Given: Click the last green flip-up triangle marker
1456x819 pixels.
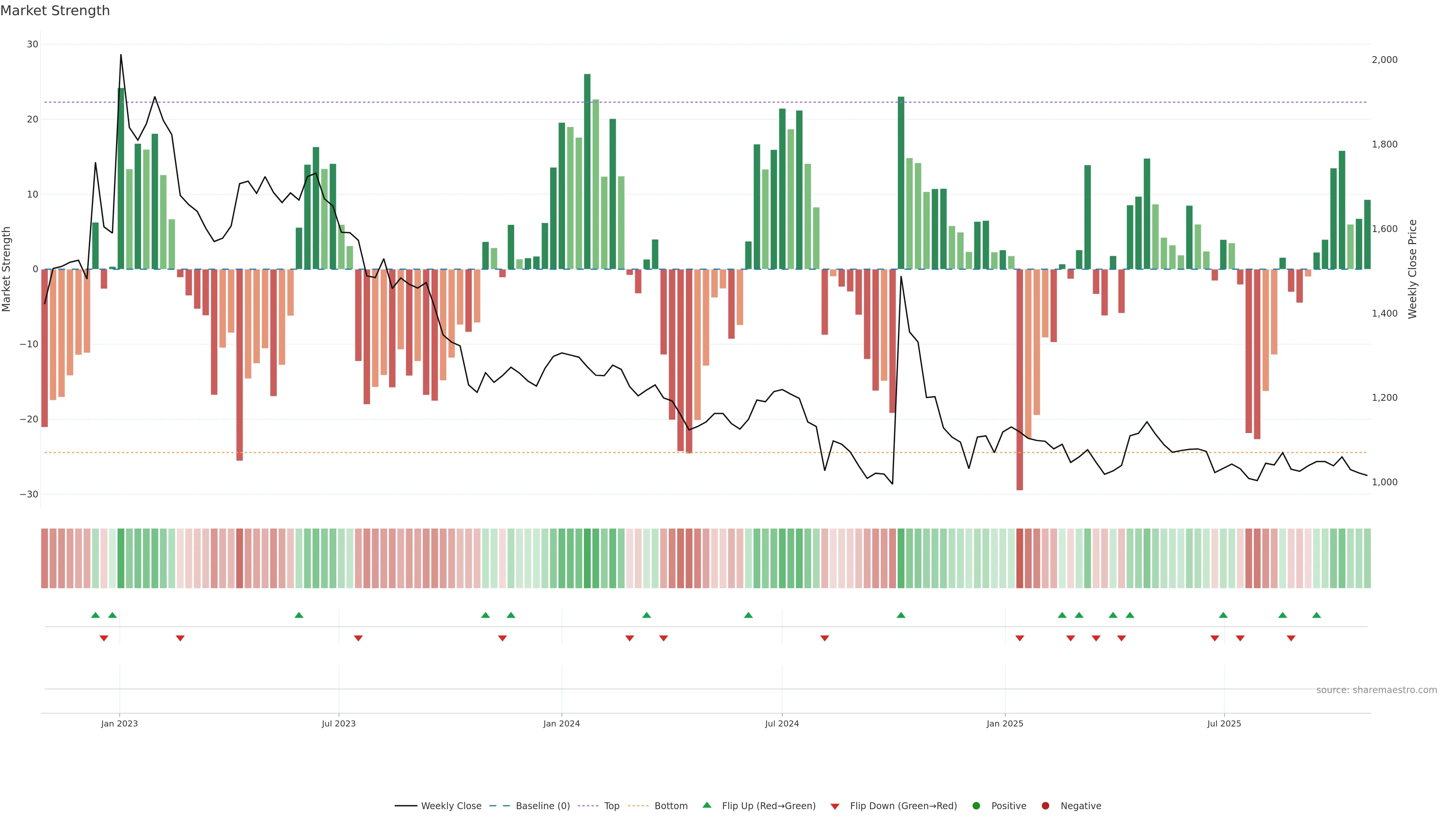Looking at the screenshot, I should (1316, 615).
